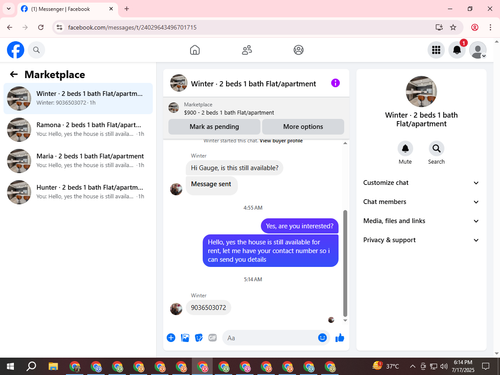Mark the listing as pending
This screenshot has height=375, width=500.
(x=214, y=127)
